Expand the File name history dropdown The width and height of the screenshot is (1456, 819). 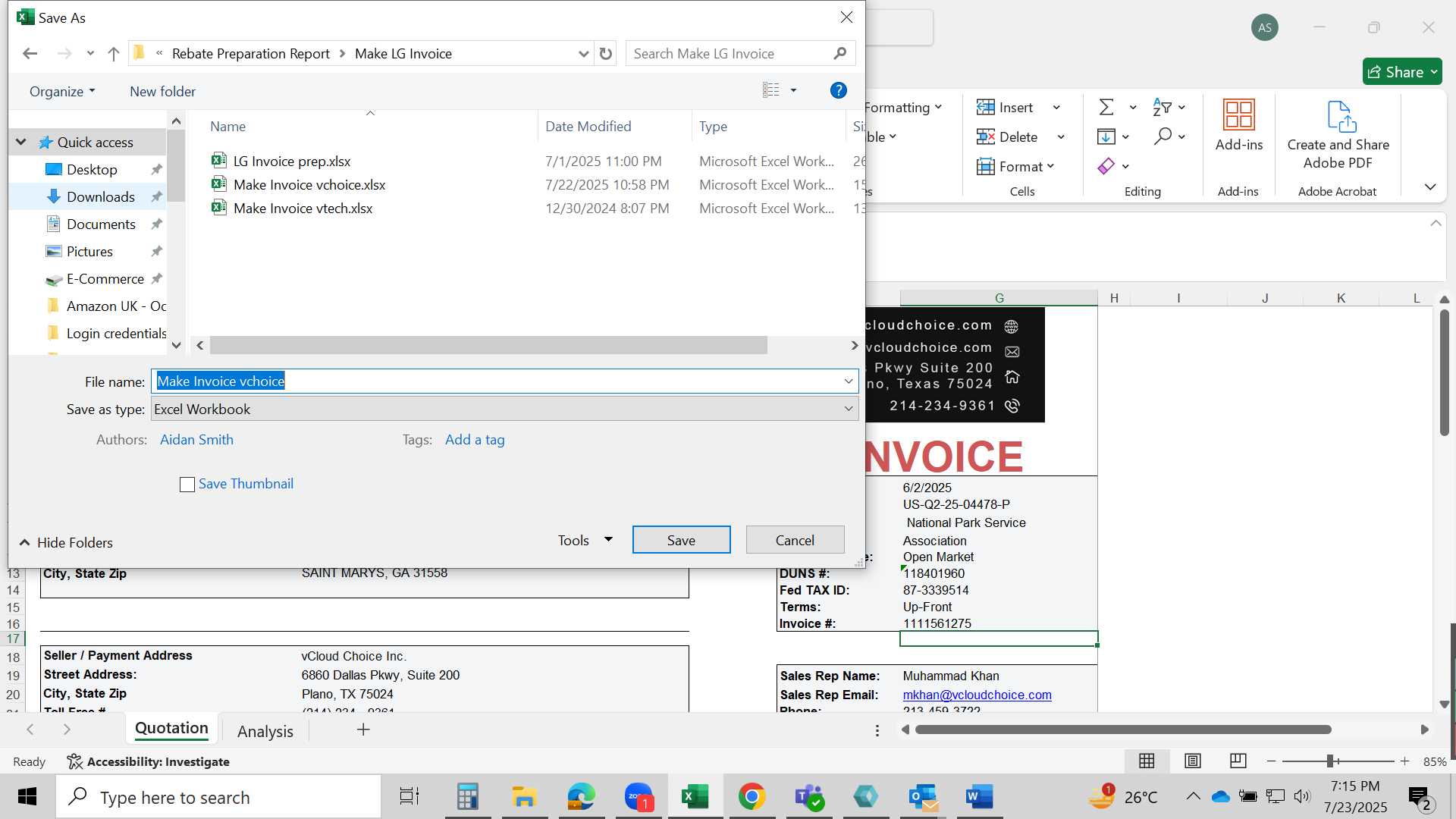[849, 381]
